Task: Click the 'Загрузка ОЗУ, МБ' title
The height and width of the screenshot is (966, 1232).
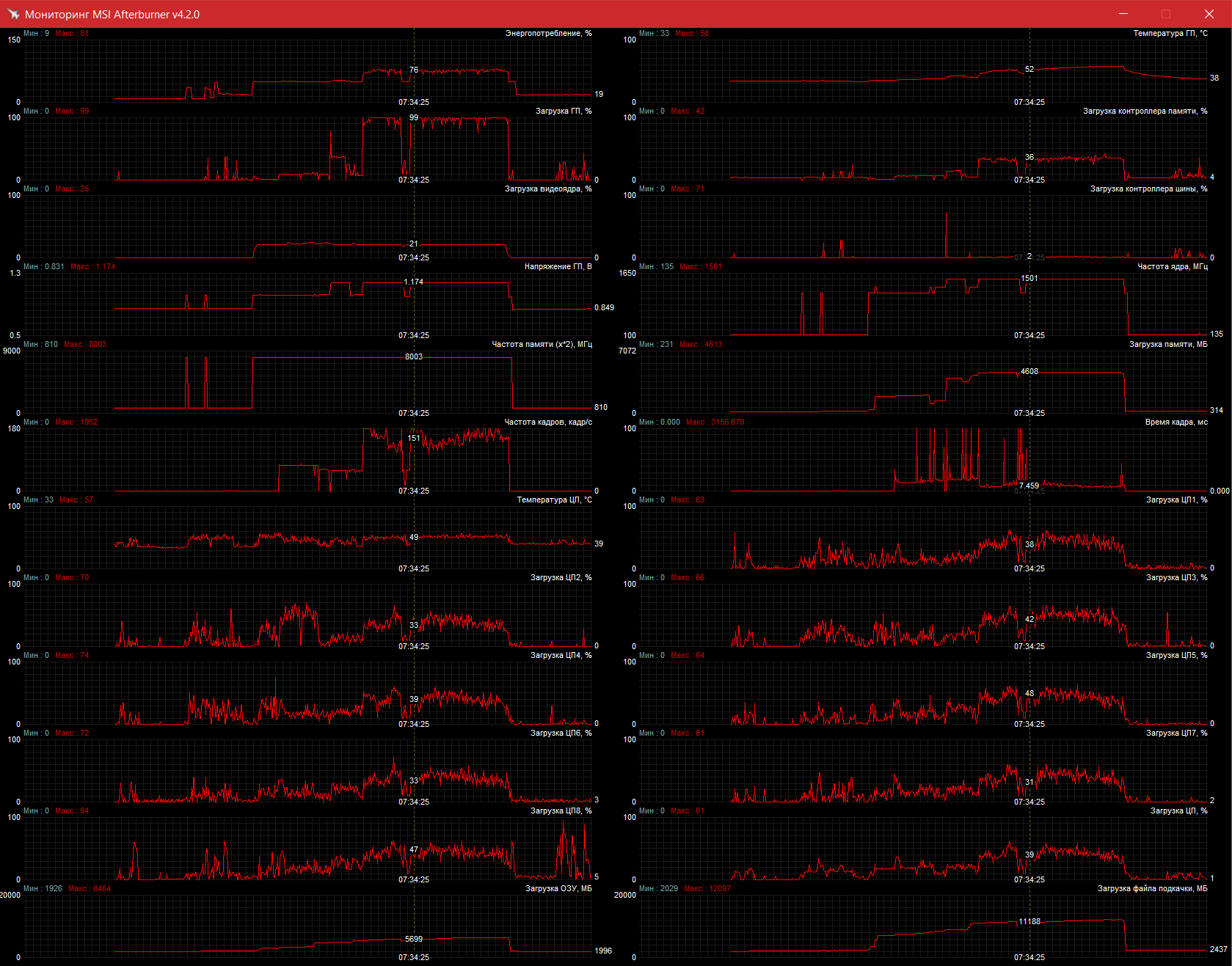Action: point(558,889)
